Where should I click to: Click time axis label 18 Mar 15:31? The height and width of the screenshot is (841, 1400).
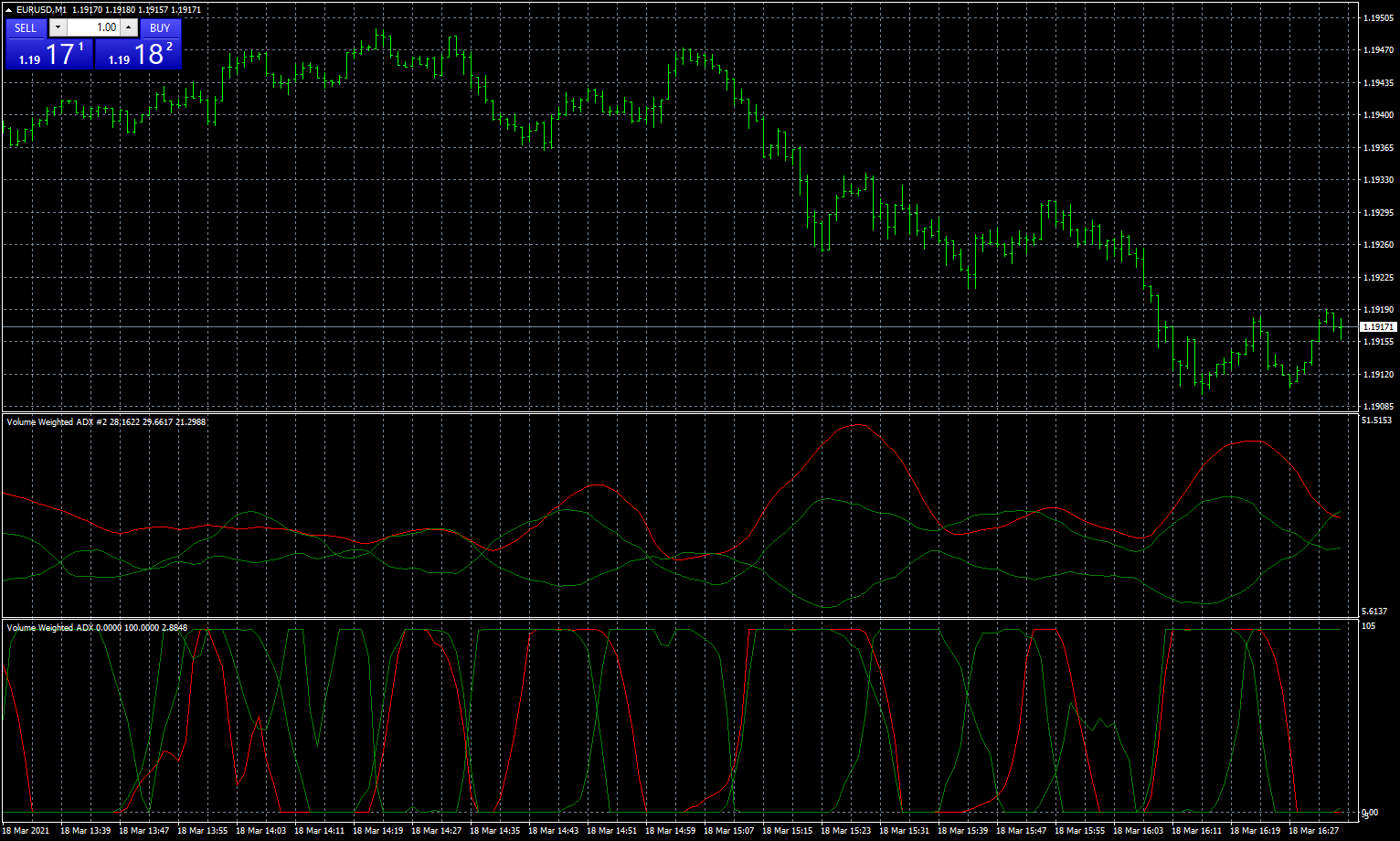905,831
